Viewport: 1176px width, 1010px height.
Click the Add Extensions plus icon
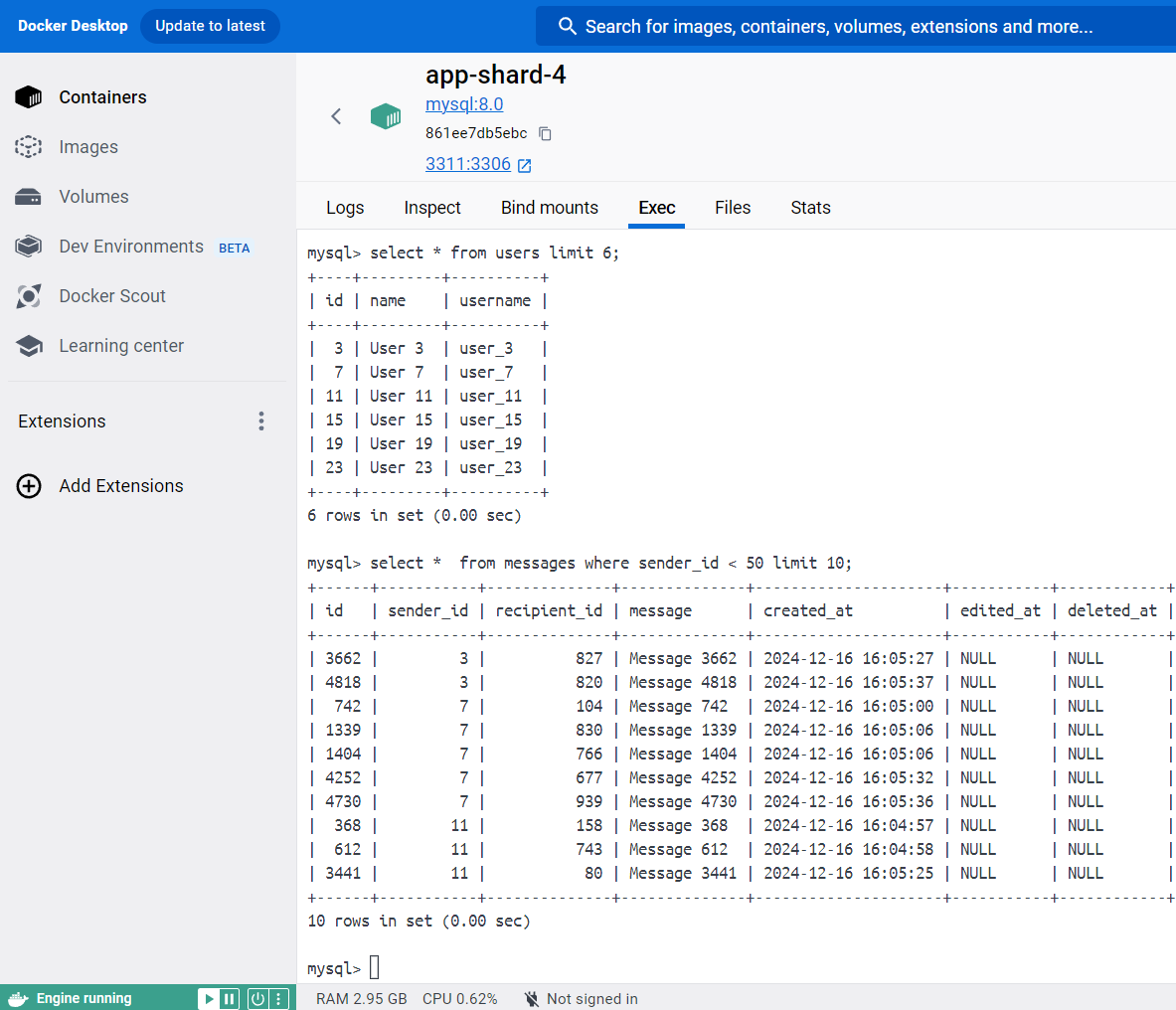[29, 486]
